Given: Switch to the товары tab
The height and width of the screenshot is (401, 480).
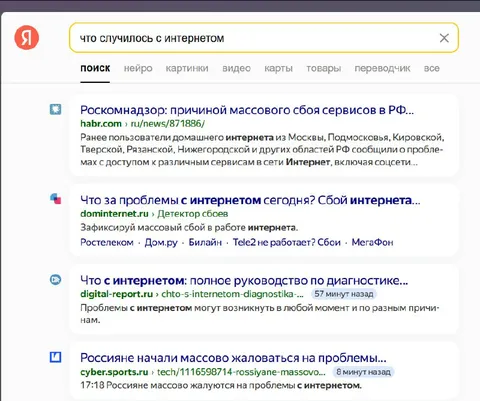Looking at the screenshot, I should pyautogui.click(x=324, y=68).
